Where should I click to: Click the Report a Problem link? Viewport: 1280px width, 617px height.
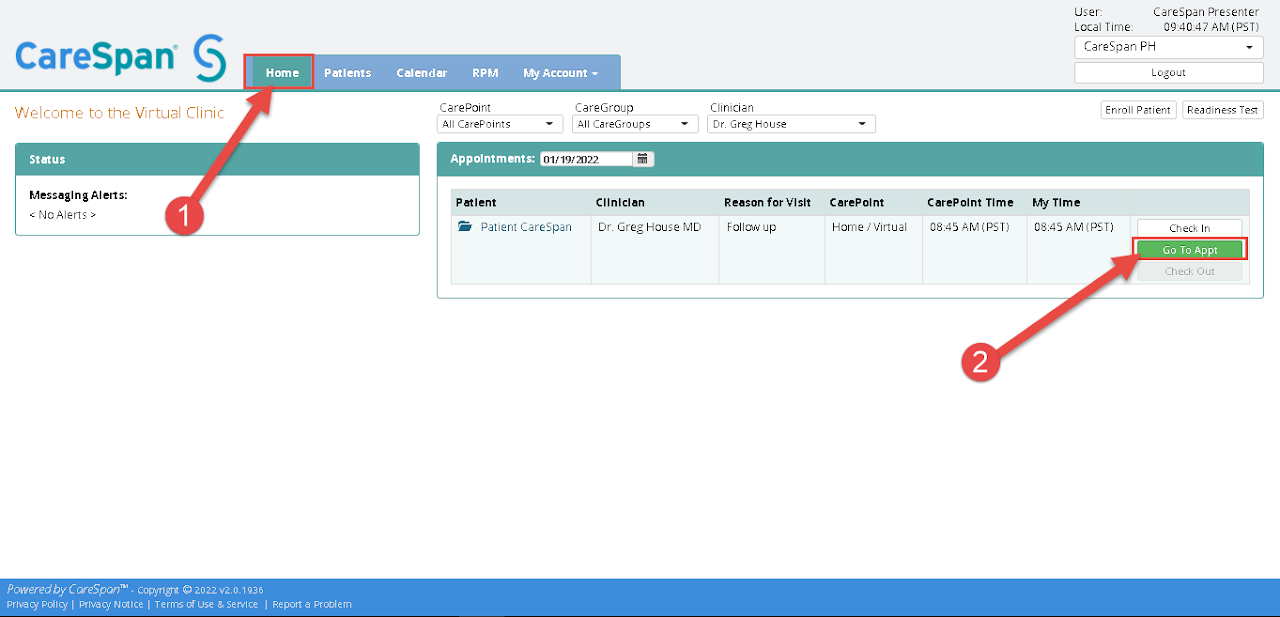(x=312, y=604)
